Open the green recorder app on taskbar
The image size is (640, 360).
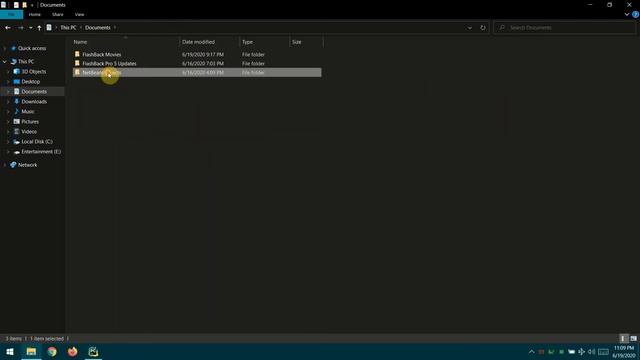click(x=93, y=351)
